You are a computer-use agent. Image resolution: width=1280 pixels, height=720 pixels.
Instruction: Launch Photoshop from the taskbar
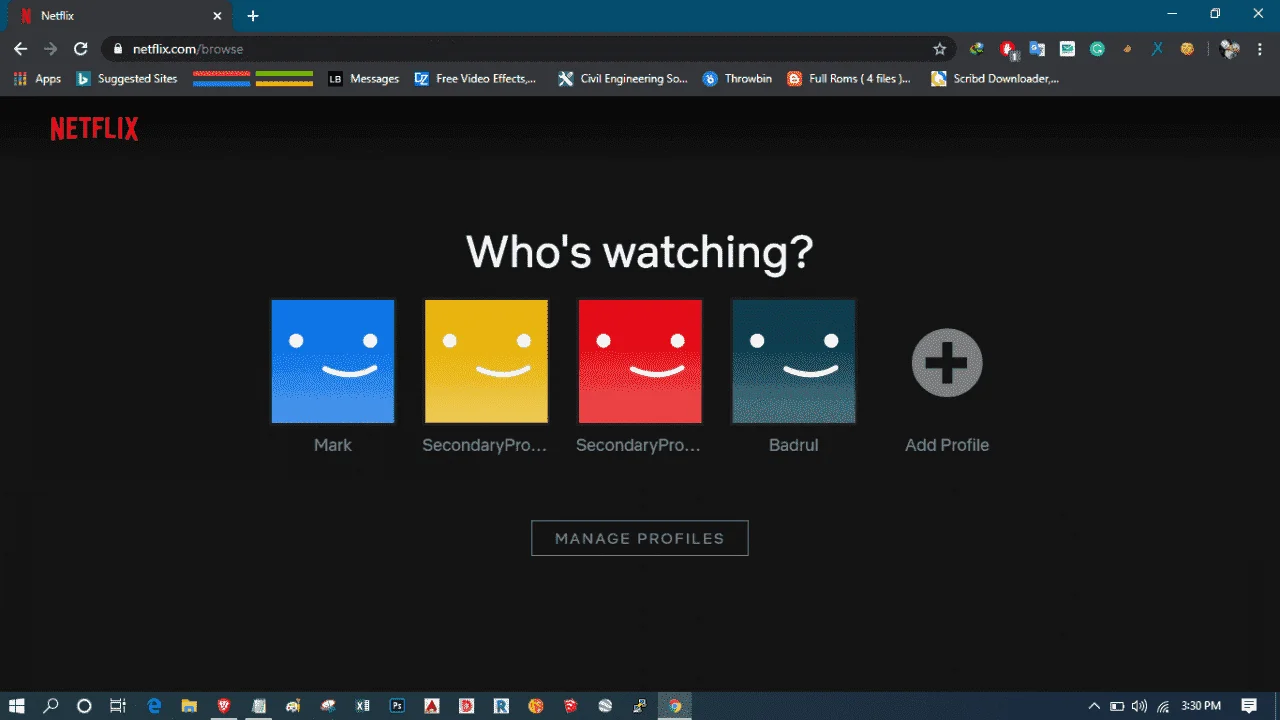(397, 706)
